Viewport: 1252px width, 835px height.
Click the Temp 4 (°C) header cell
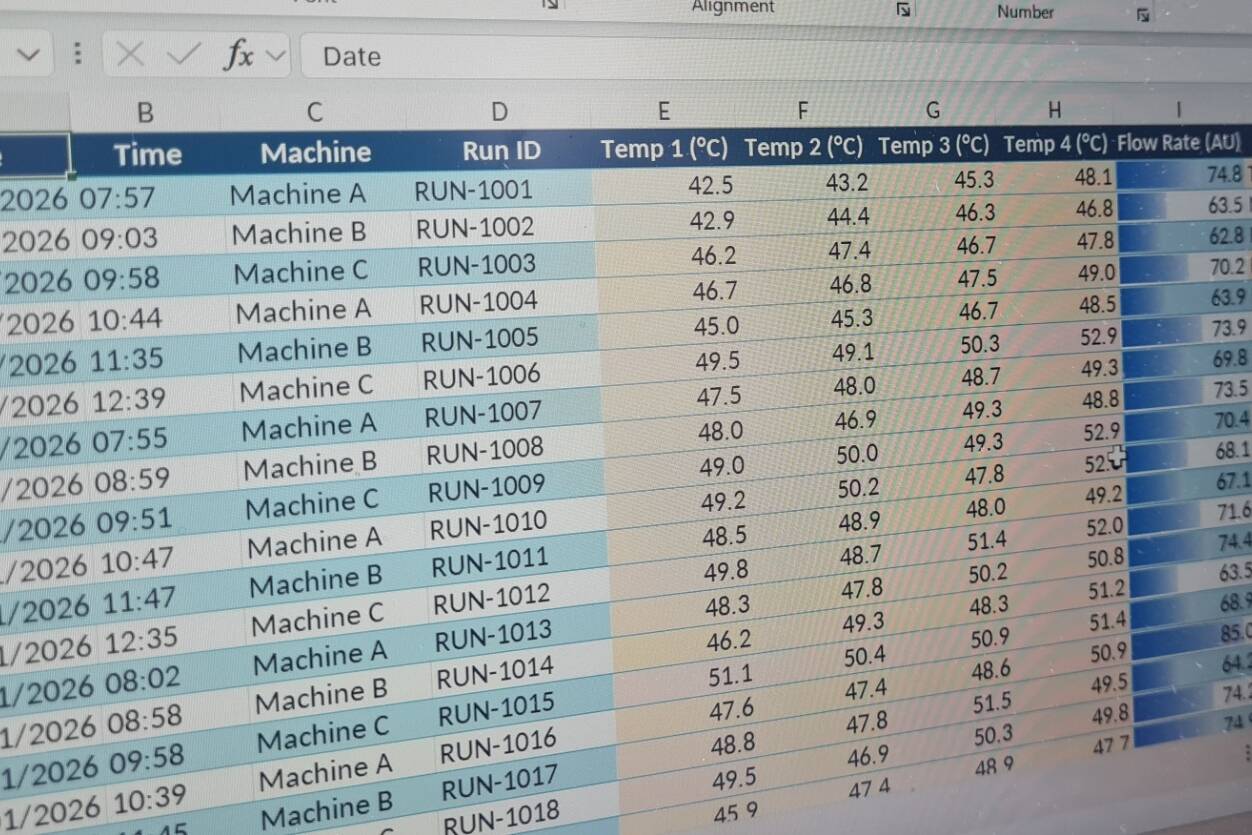[1056, 144]
